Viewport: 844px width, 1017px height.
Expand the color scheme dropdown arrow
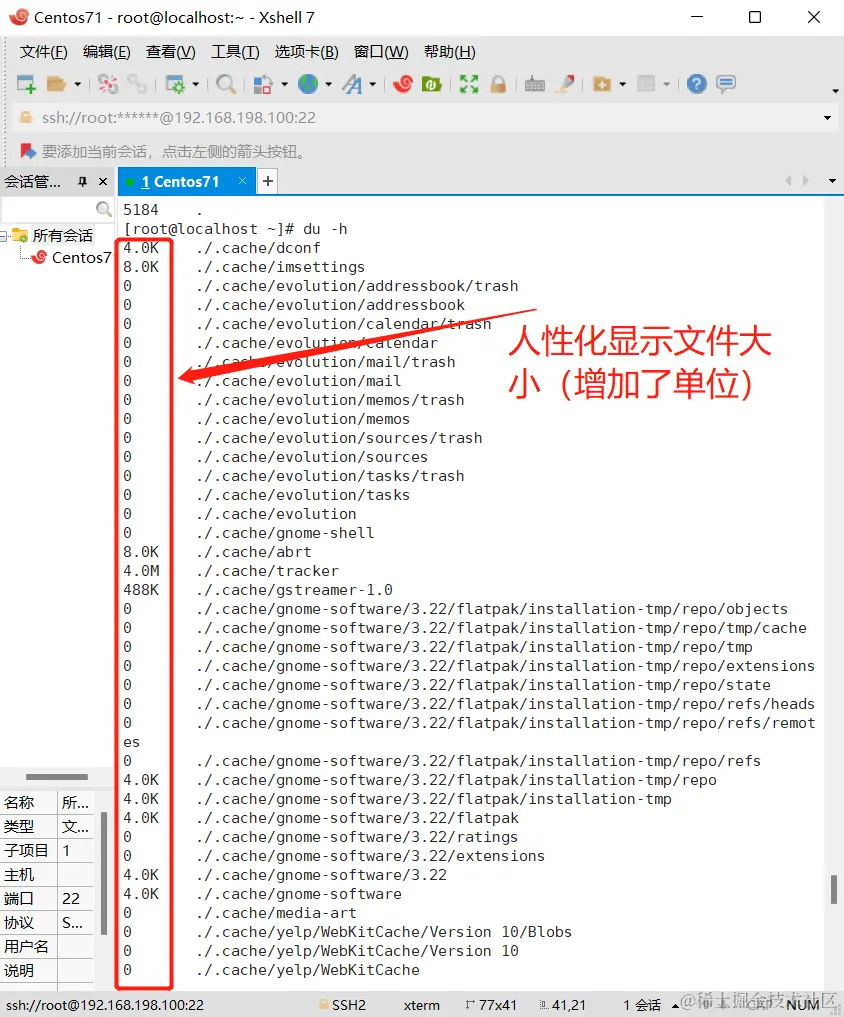284,84
